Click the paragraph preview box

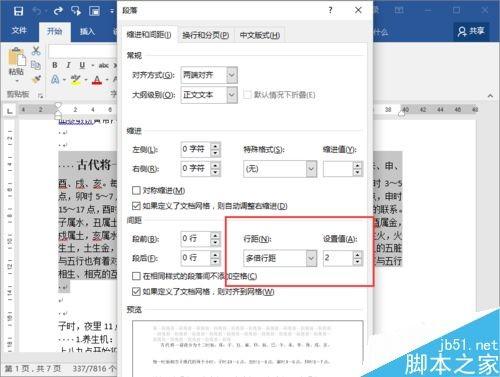[248, 348]
